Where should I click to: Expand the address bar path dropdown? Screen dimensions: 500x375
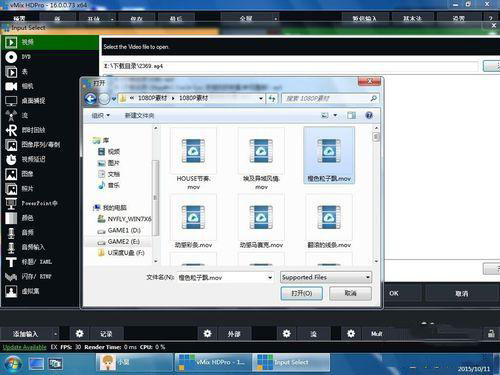(261, 98)
